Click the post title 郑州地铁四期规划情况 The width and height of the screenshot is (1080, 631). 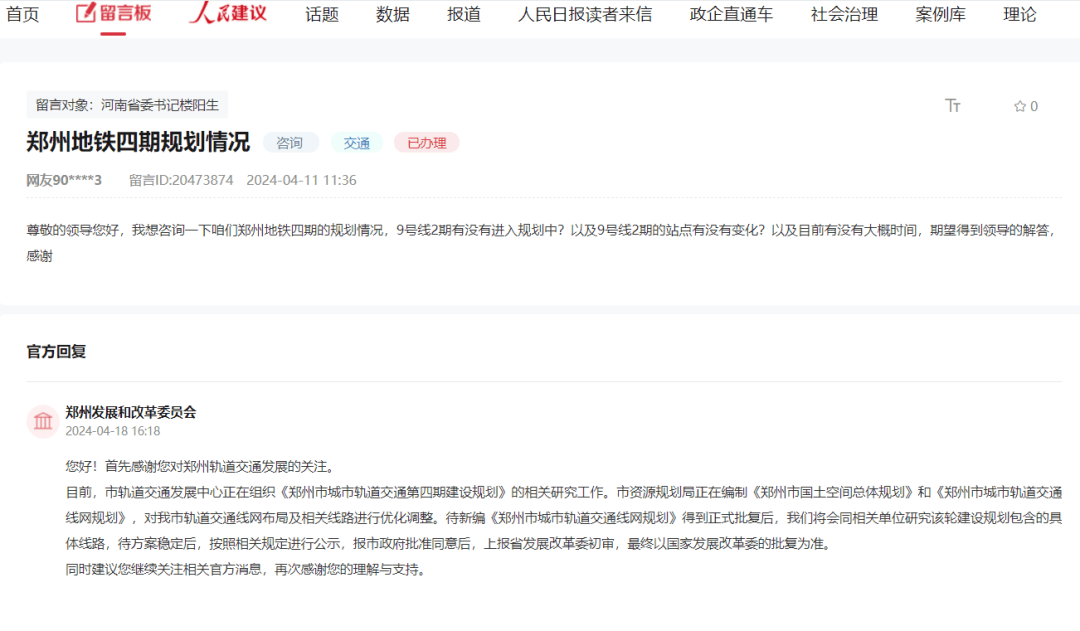[138, 142]
